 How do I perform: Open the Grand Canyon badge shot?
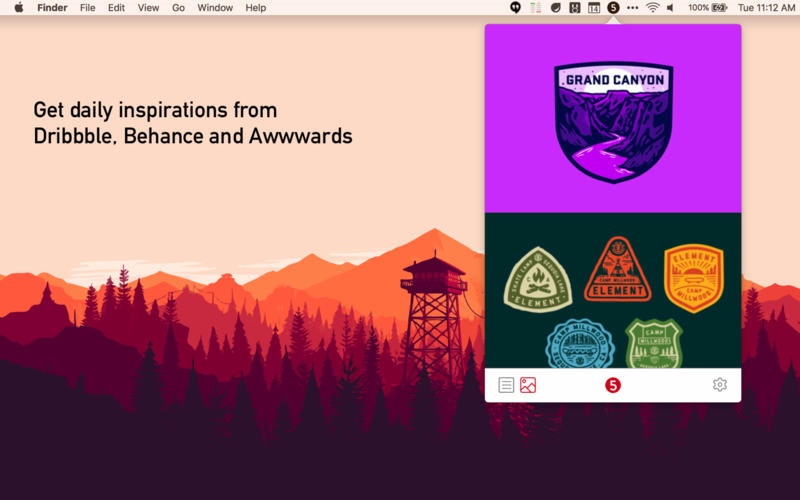click(x=613, y=118)
